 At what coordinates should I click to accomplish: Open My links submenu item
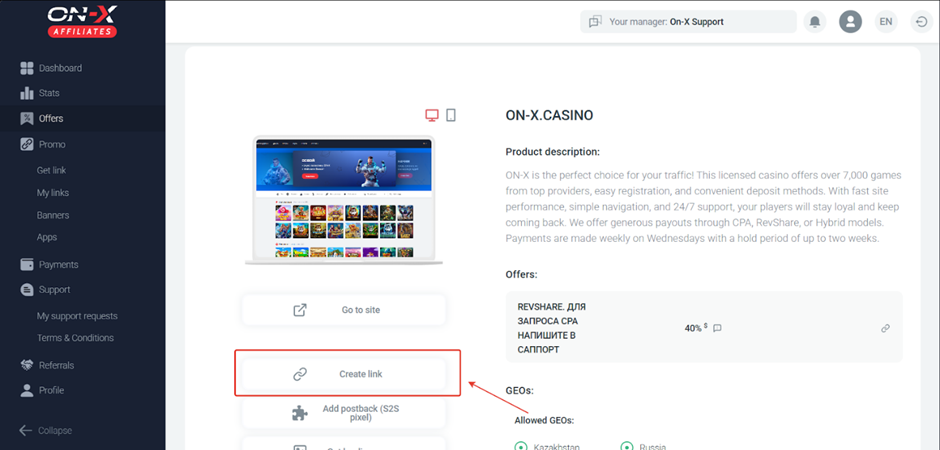(x=53, y=193)
